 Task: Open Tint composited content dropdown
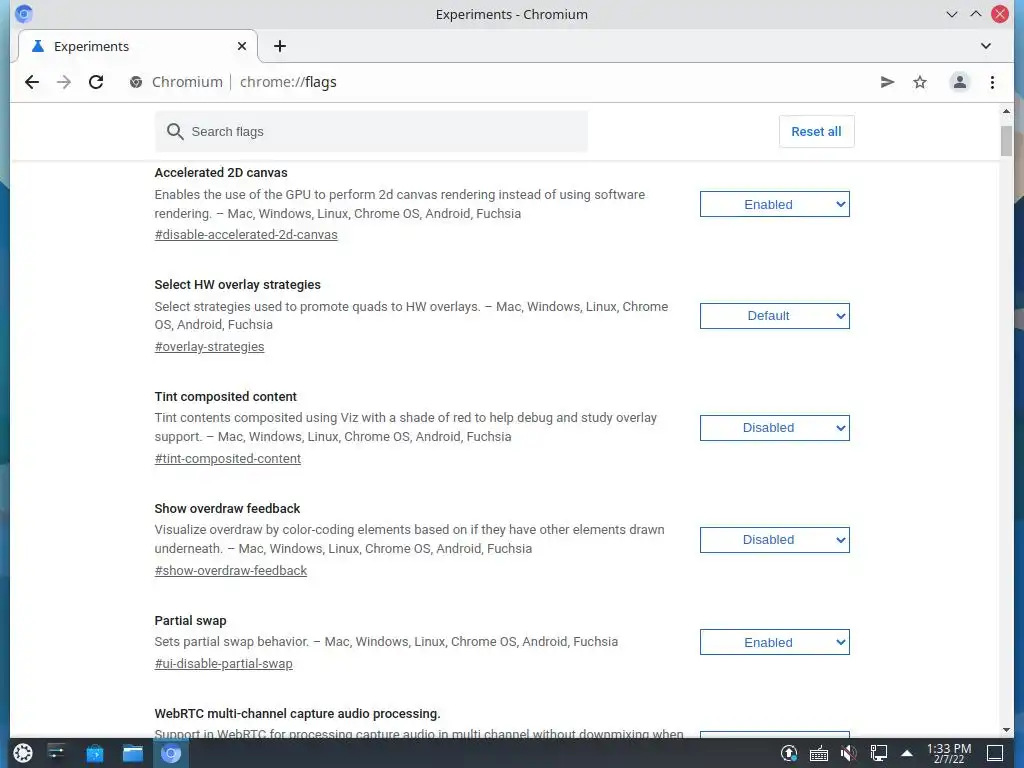pyautogui.click(x=775, y=428)
